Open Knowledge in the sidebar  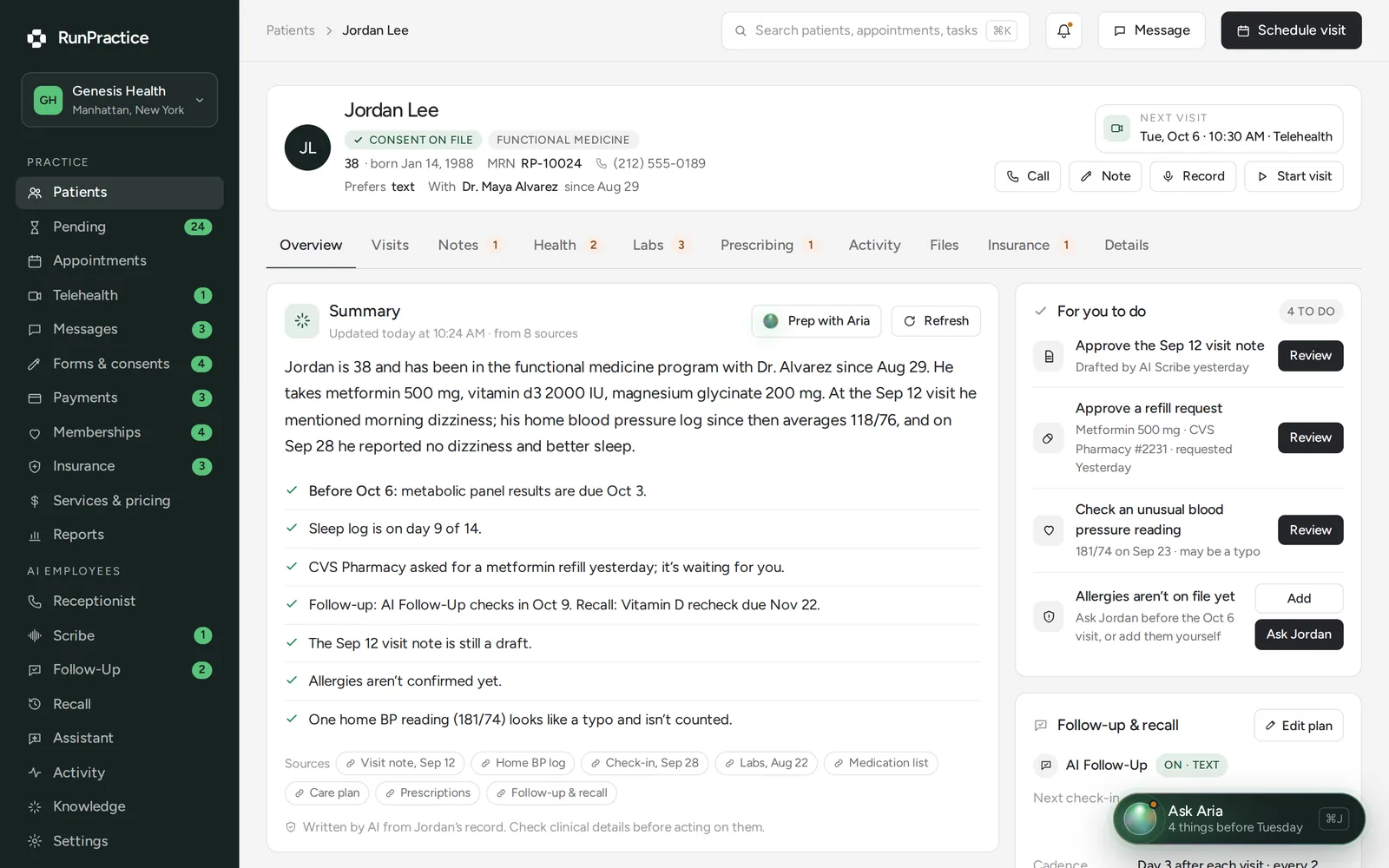tap(119, 806)
